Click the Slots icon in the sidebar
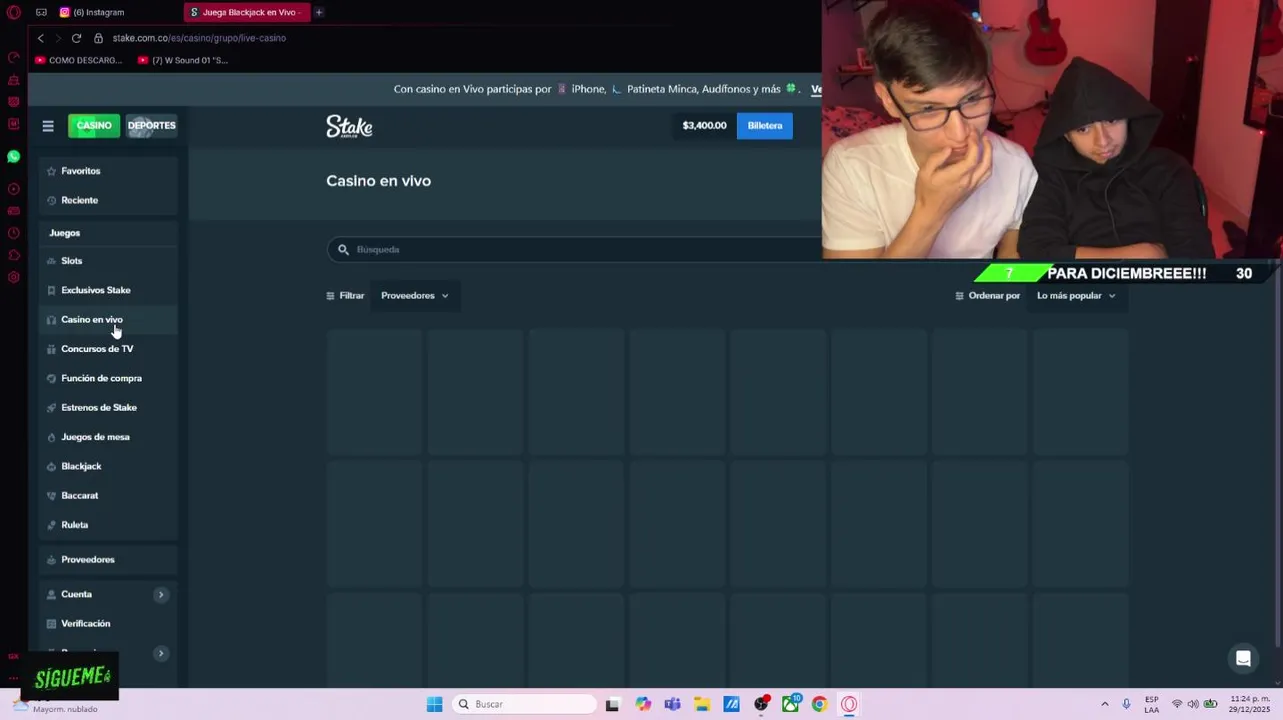 coord(51,261)
